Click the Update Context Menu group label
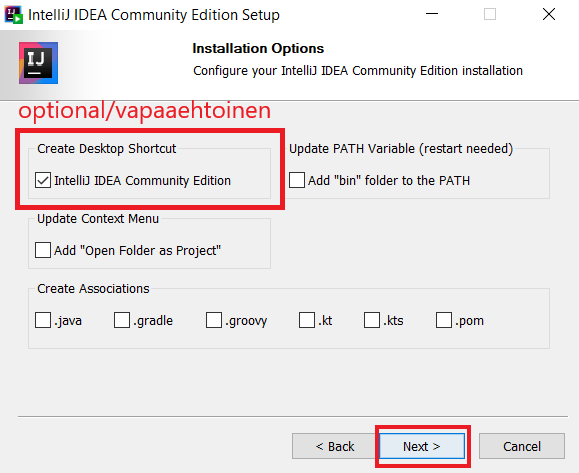The height and width of the screenshot is (473, 579). 98,219
